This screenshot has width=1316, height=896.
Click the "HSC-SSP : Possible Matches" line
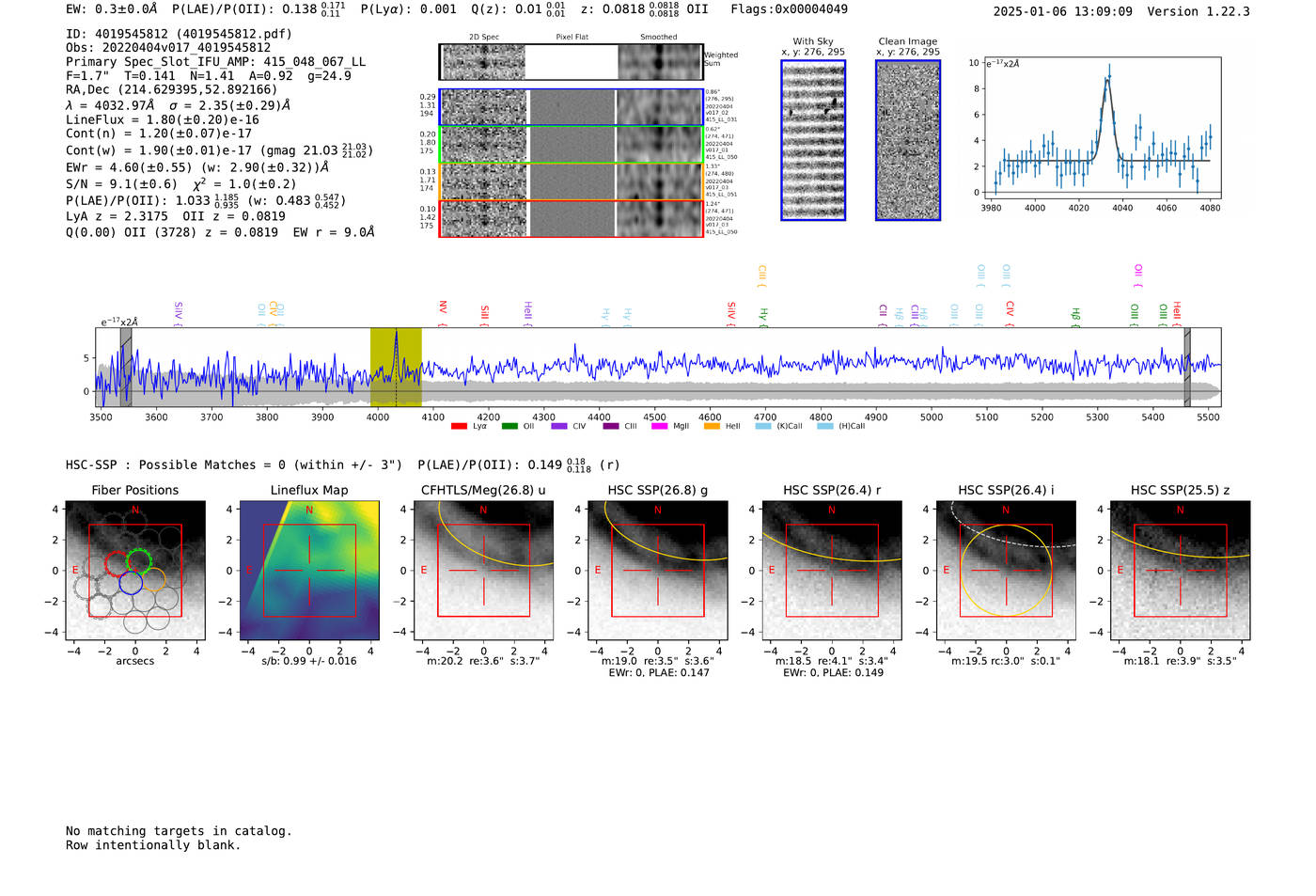click(x=343, y=464)
